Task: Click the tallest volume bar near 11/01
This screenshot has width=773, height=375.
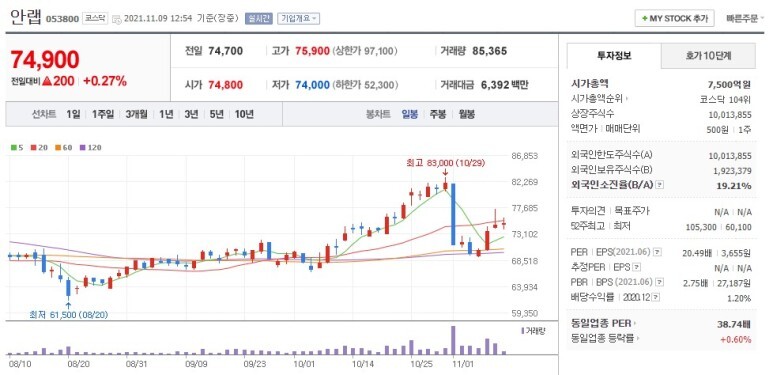Action: click(x=453, y=340)
